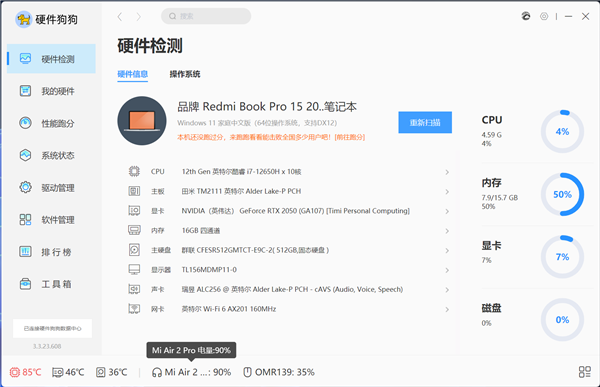Open the settings gear icon in title bar
600x387 pixels.
point(544,16)
